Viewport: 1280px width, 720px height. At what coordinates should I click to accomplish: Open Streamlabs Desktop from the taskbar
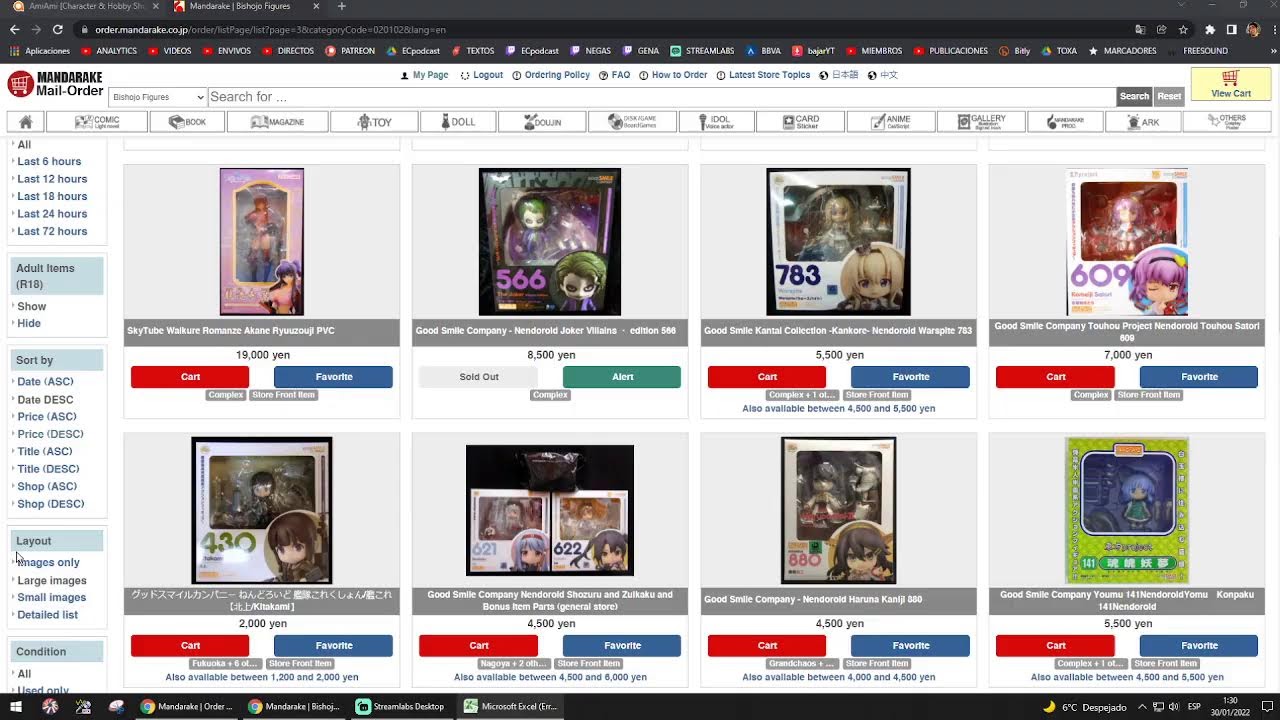coord(400,706)
